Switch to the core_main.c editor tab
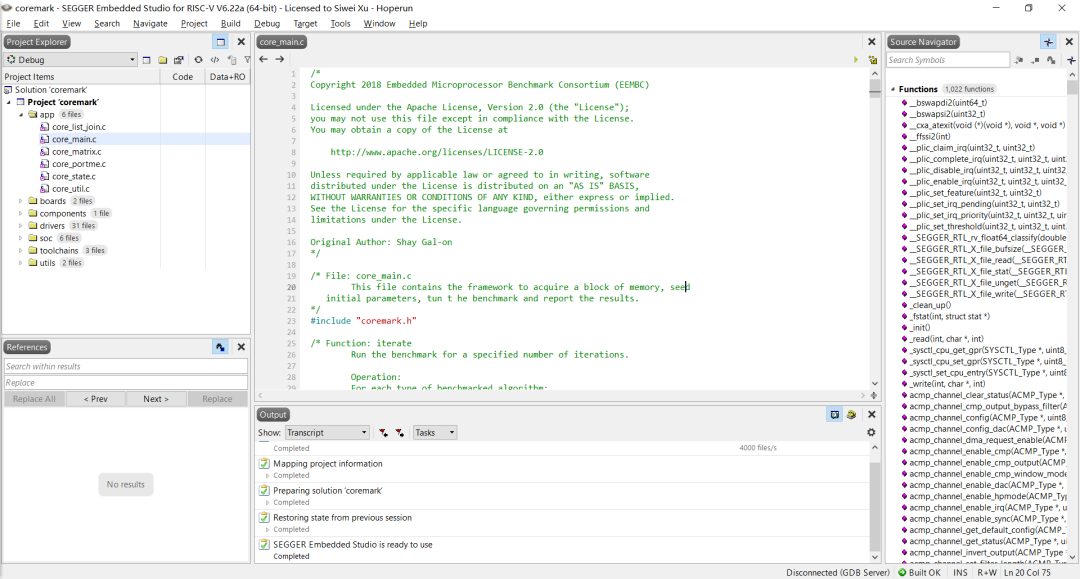The image size is (1080, 579). click(282, 42)
